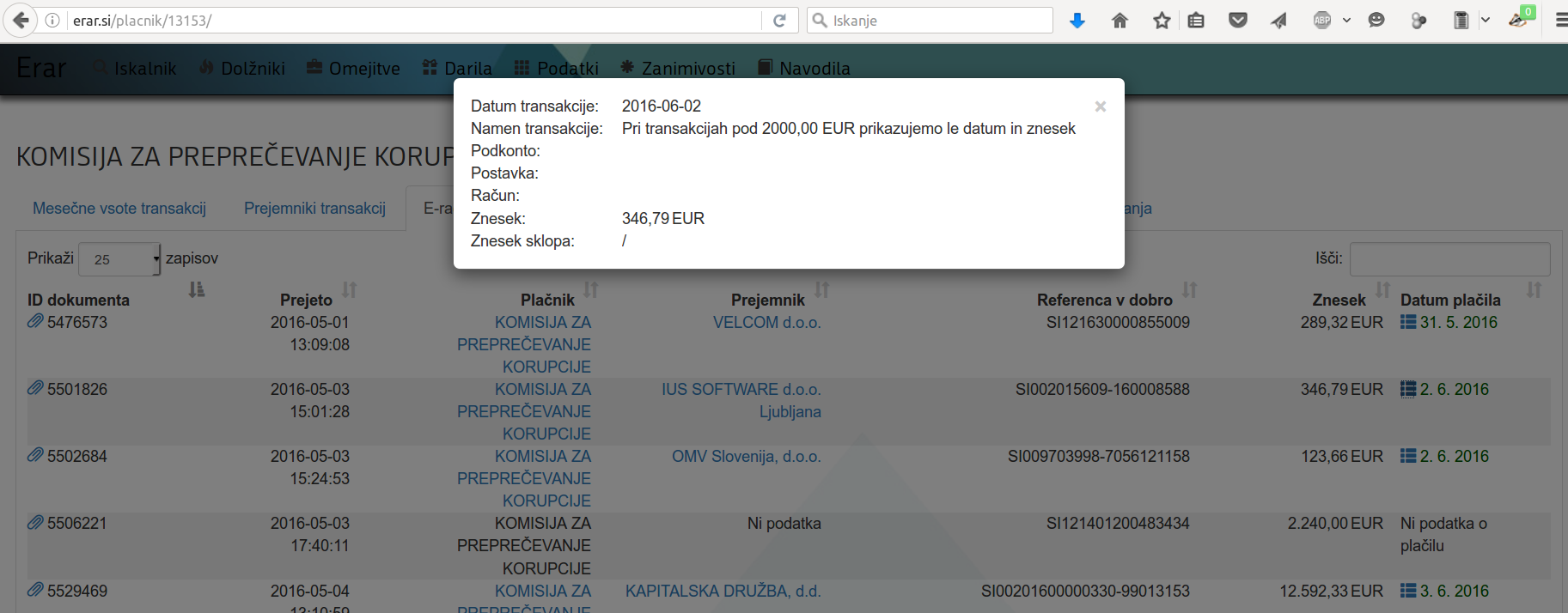
Task: Sort the table by Znesek column
Action: [x=1382, y=290]
